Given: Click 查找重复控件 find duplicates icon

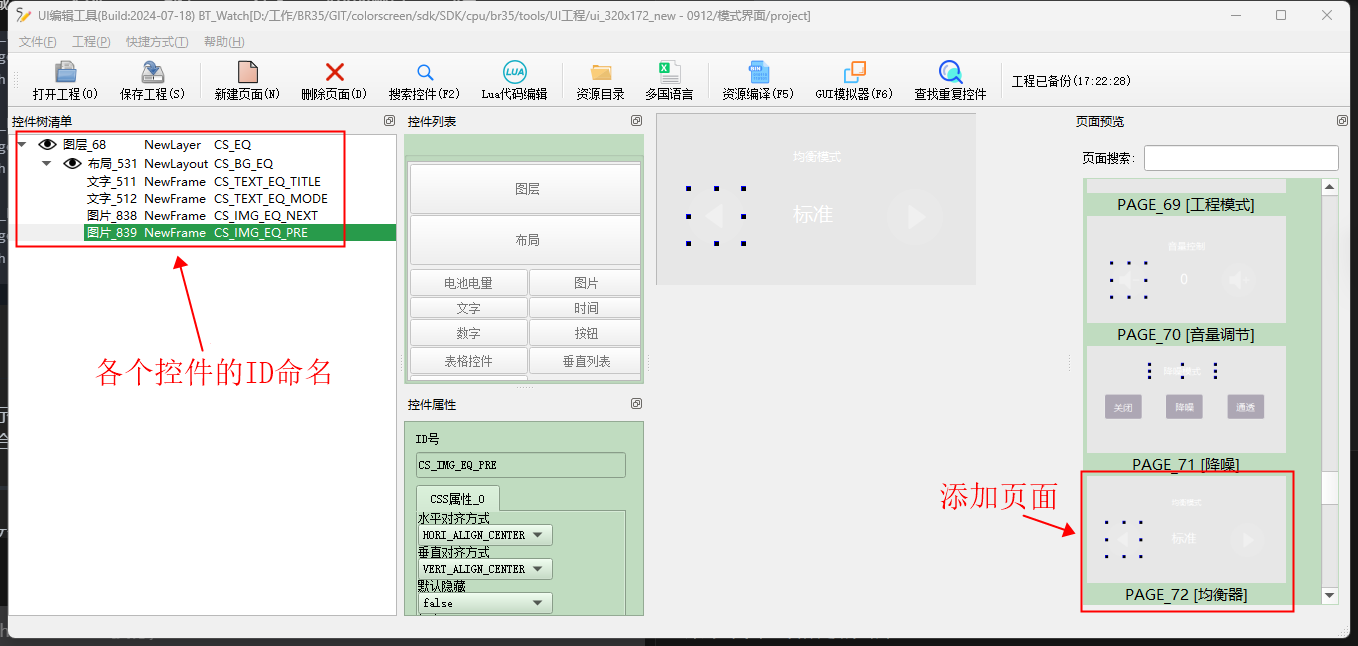Looking at the screenshot, I should 950,73.
